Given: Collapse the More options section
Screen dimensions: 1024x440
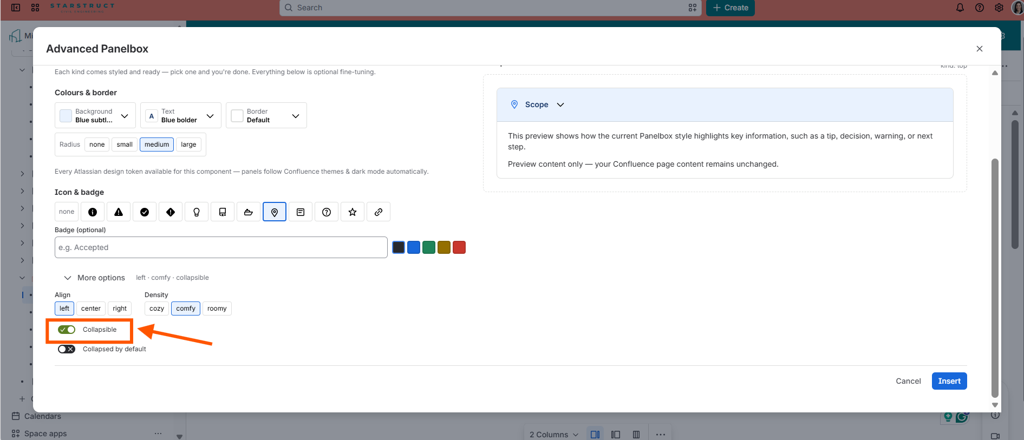Looking at the screenshot, I should click(x=94, y=277).
